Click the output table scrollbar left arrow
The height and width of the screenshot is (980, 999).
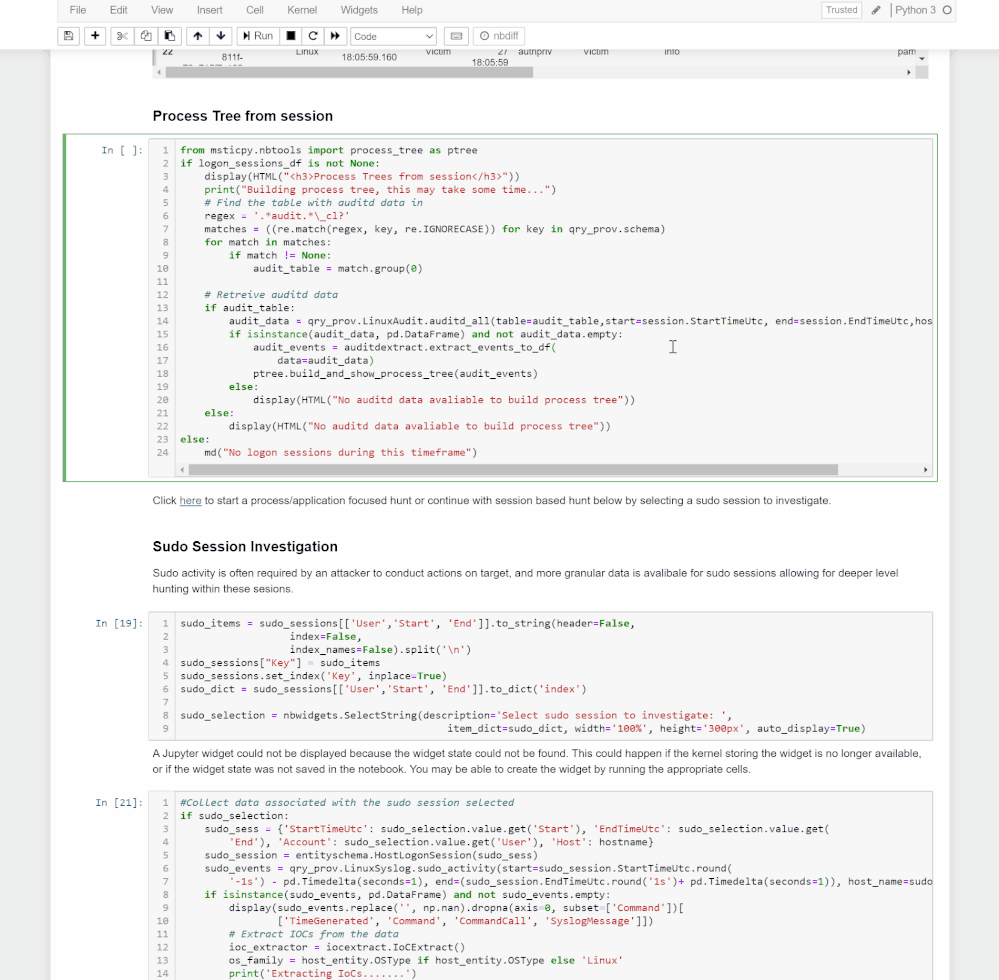(x=159, y=73)
